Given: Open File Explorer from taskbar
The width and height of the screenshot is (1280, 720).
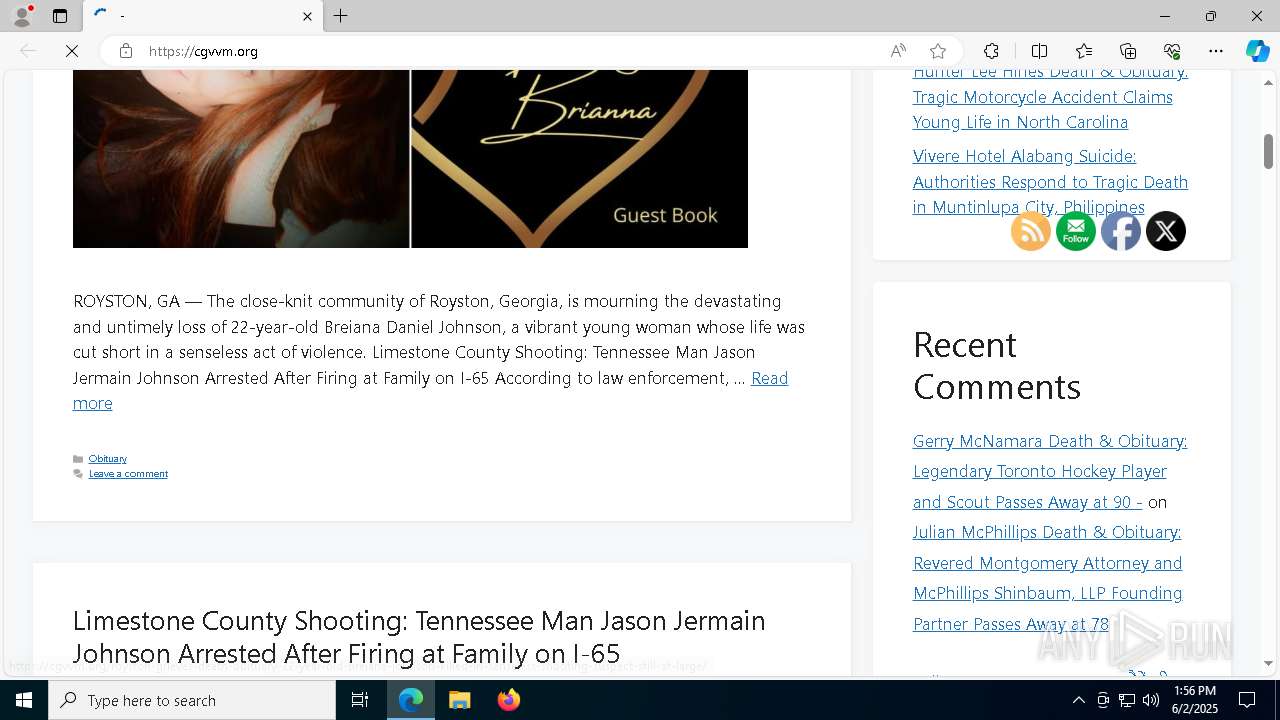Looking at the screenshot, I should (x=460, y=700).
